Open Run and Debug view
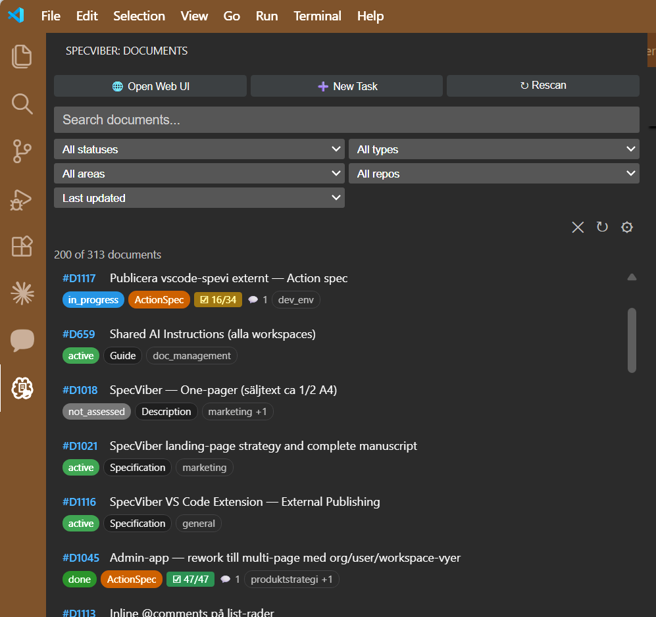Screen dimensions: 656x617 coord(21,200)
